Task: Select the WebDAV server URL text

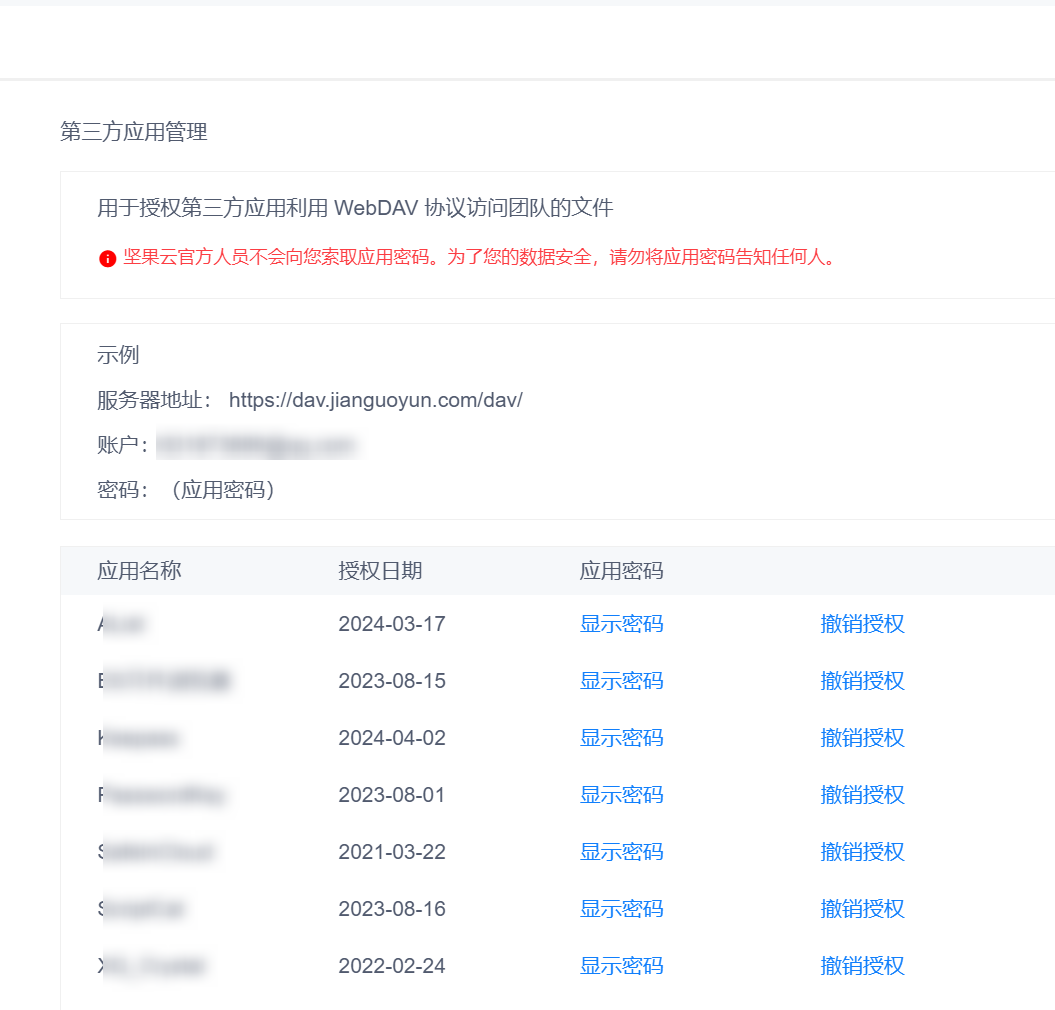Action: pos(375,400)
